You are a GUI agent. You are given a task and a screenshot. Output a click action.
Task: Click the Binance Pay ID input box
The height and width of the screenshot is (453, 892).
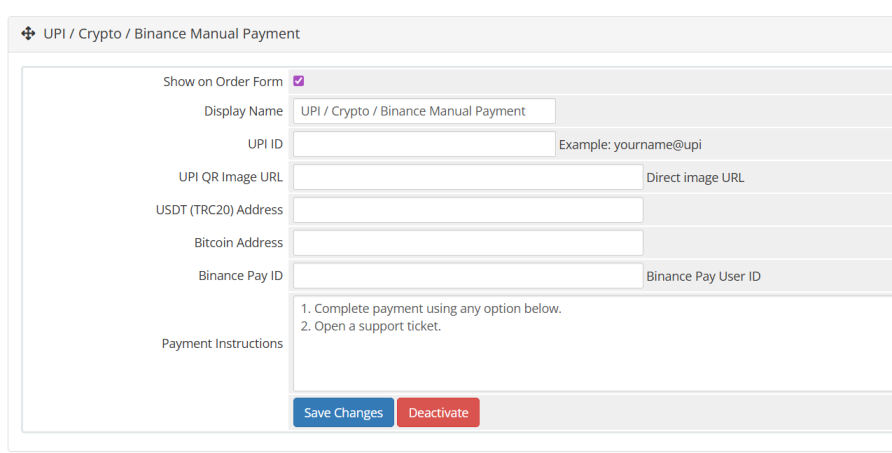coord(468,276)
